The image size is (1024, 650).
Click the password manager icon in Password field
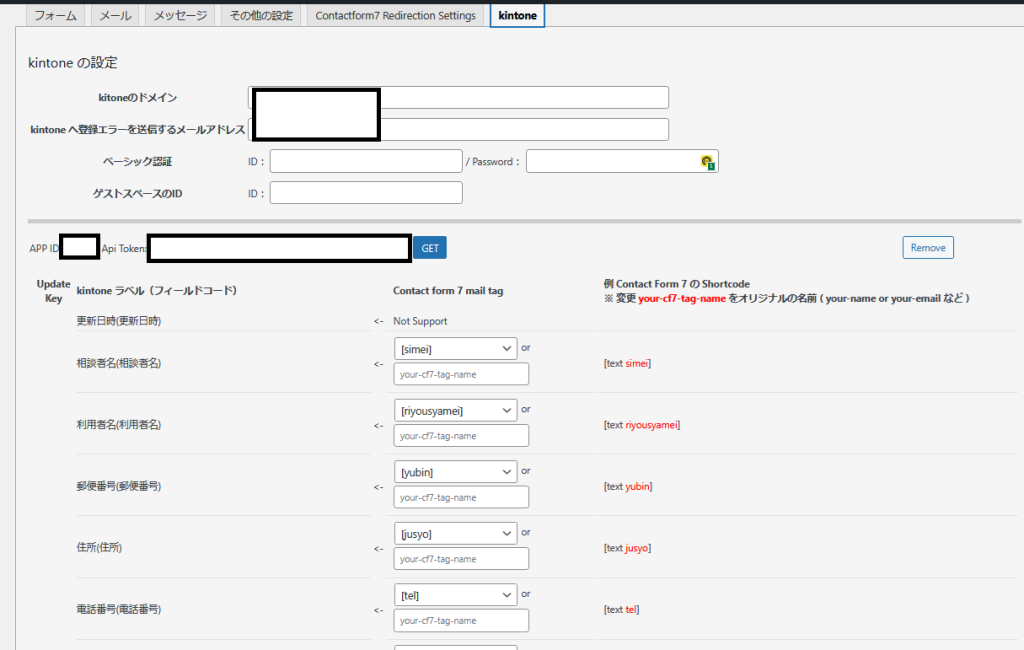pyautogui.click(x=707, y=162)
